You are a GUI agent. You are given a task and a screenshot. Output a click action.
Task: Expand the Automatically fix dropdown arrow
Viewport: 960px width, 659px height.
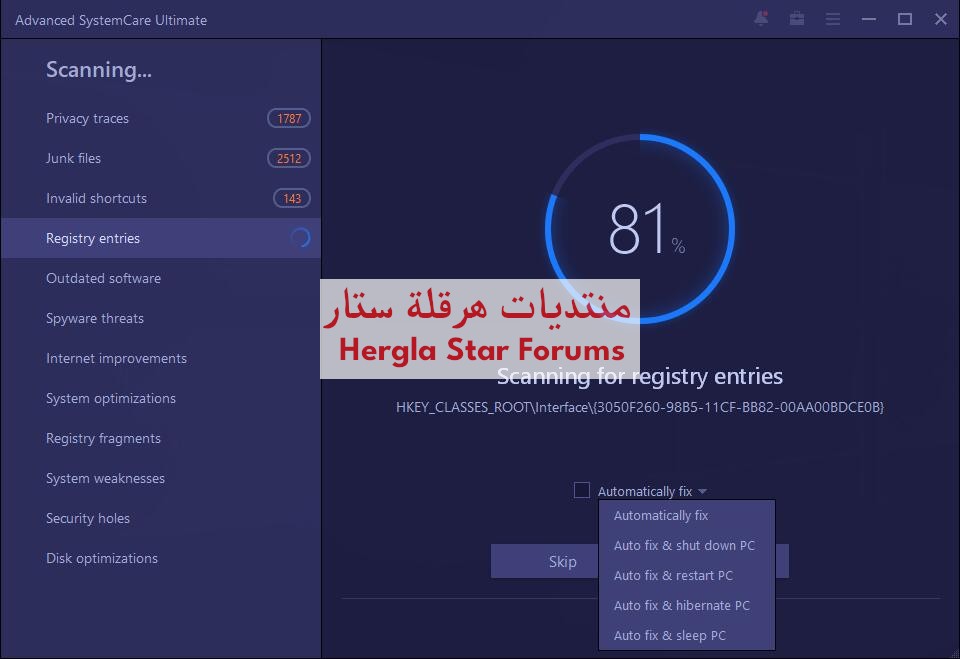click(702, 491)
